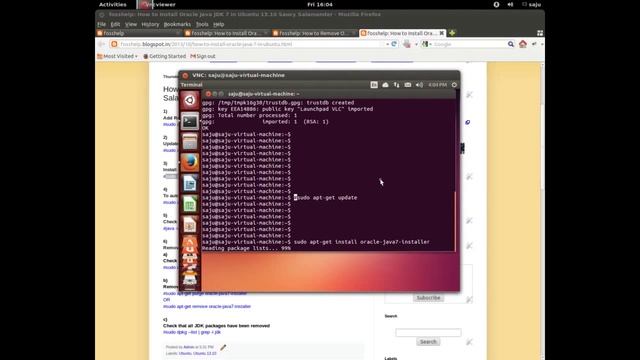Open Most Visited bookmarks dropdown
The height and width of the screenshot is (360, 640).
118,56
